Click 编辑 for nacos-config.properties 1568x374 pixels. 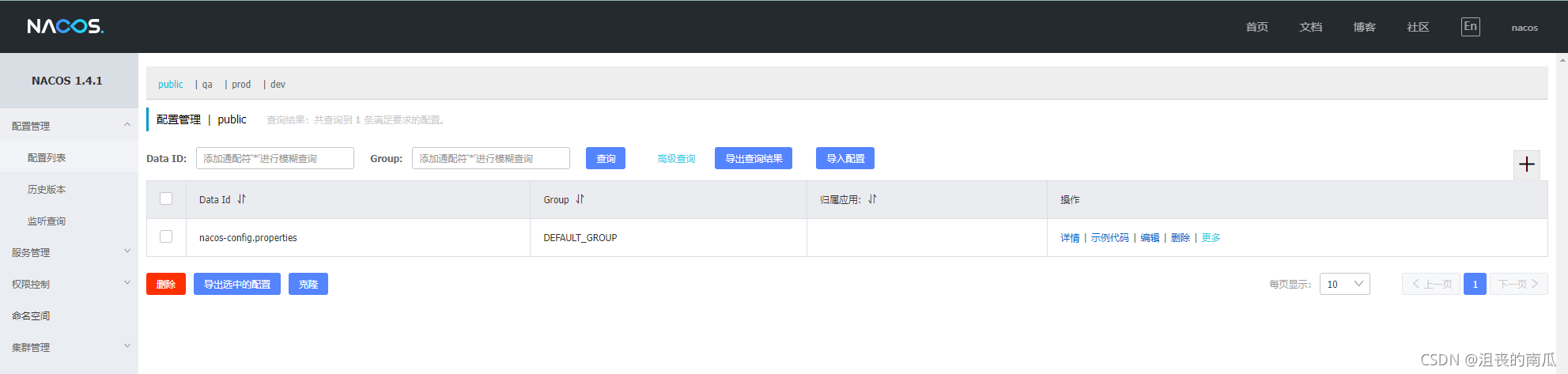pos(1150,237)
